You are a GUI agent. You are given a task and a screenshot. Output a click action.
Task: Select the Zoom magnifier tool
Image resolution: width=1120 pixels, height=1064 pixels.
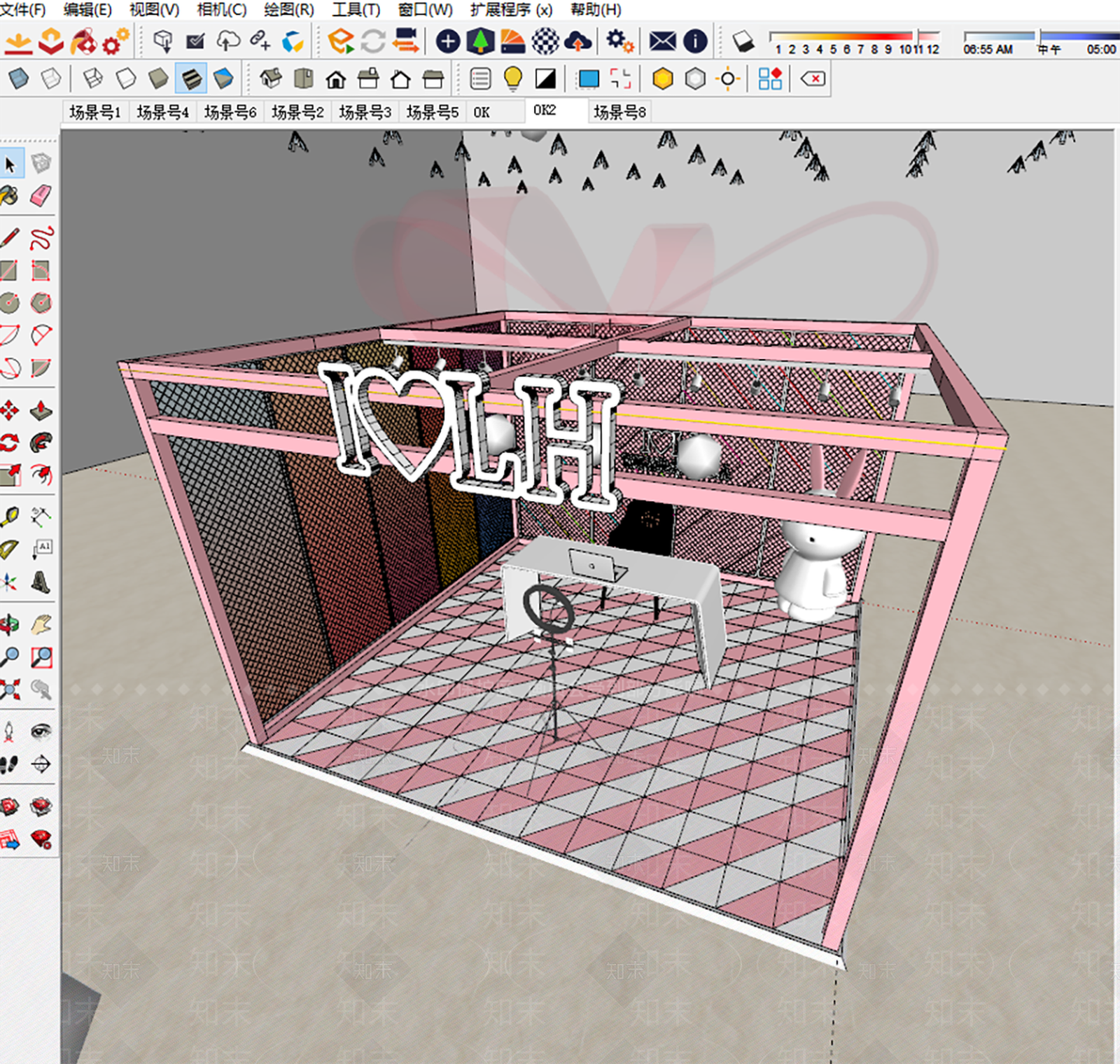[9, 657]
